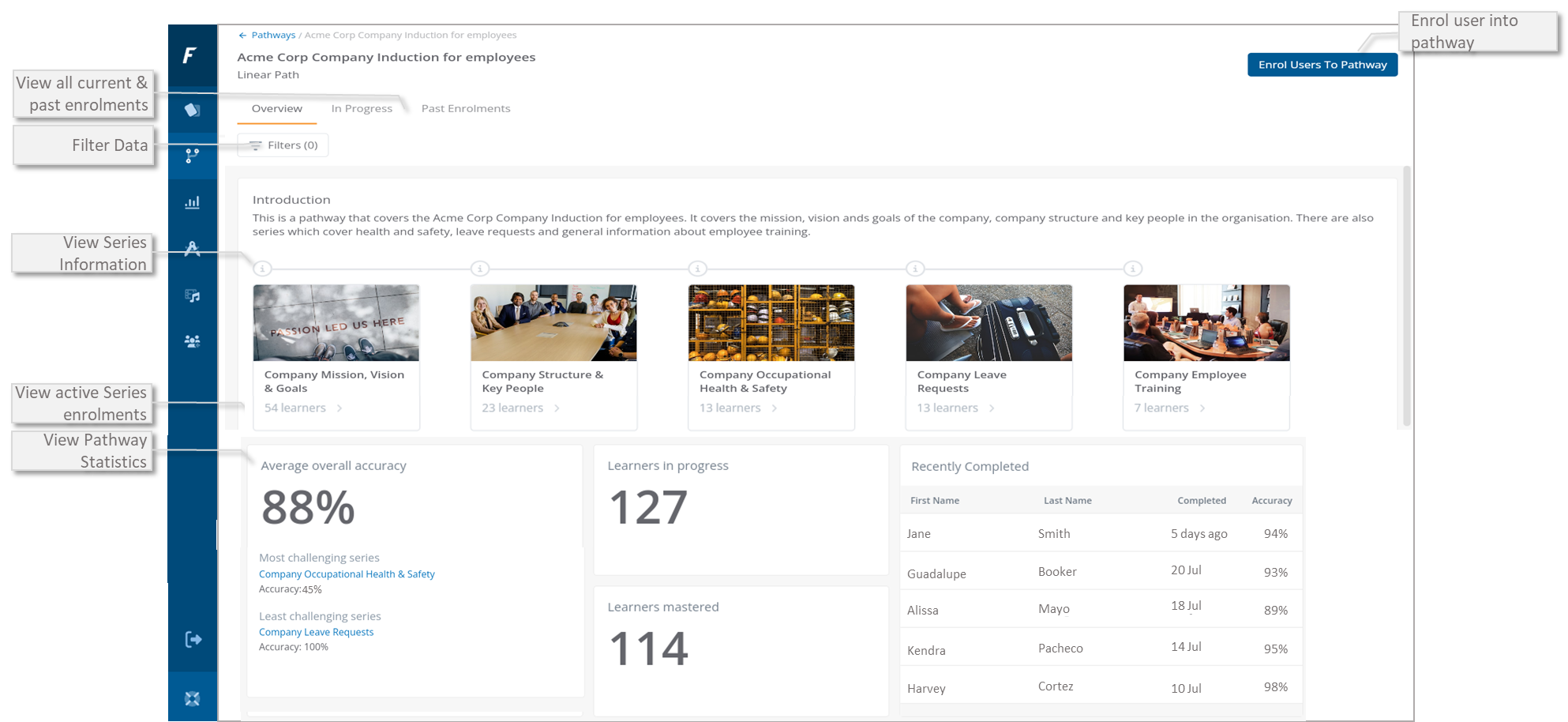Expand 7 learners under Company Employee Training
This screenshot has height=722, width=1568.
1202,408
